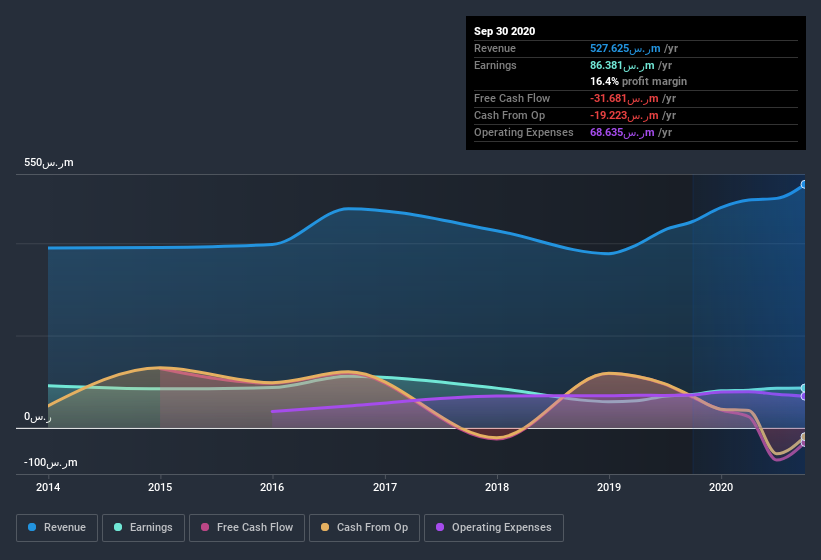This screenshot has width=821, height=560.
Task: Toggle the Revenue series legend button
Action: (x=57, y=528)
